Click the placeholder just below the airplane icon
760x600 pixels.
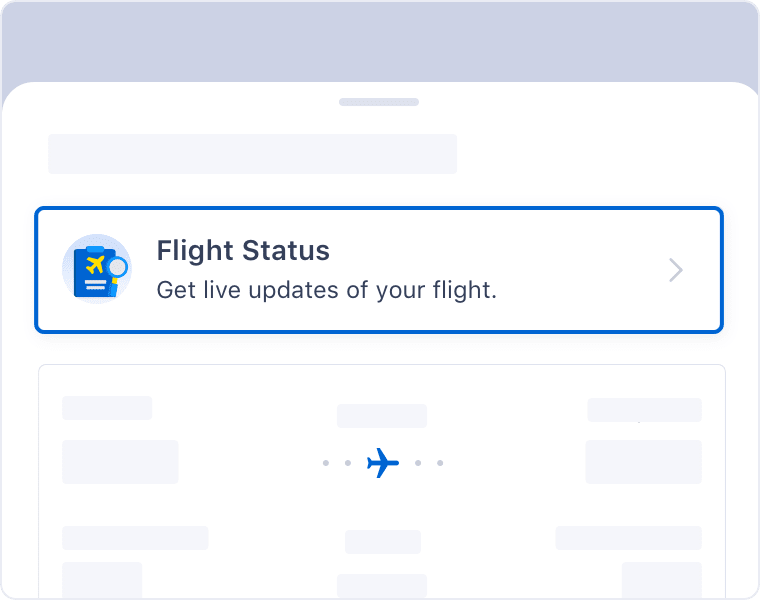(383, 542)
